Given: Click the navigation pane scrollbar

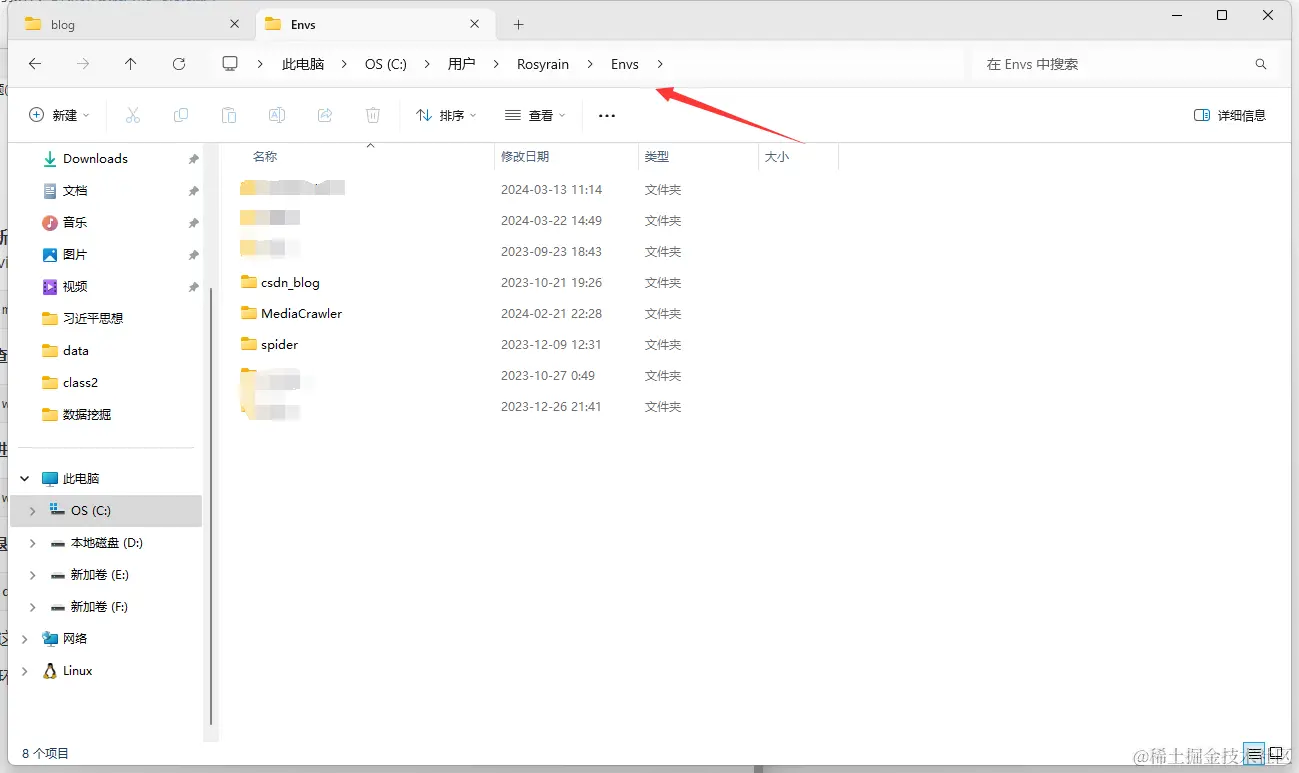Looking at the screenshot, I should point(211,505).
